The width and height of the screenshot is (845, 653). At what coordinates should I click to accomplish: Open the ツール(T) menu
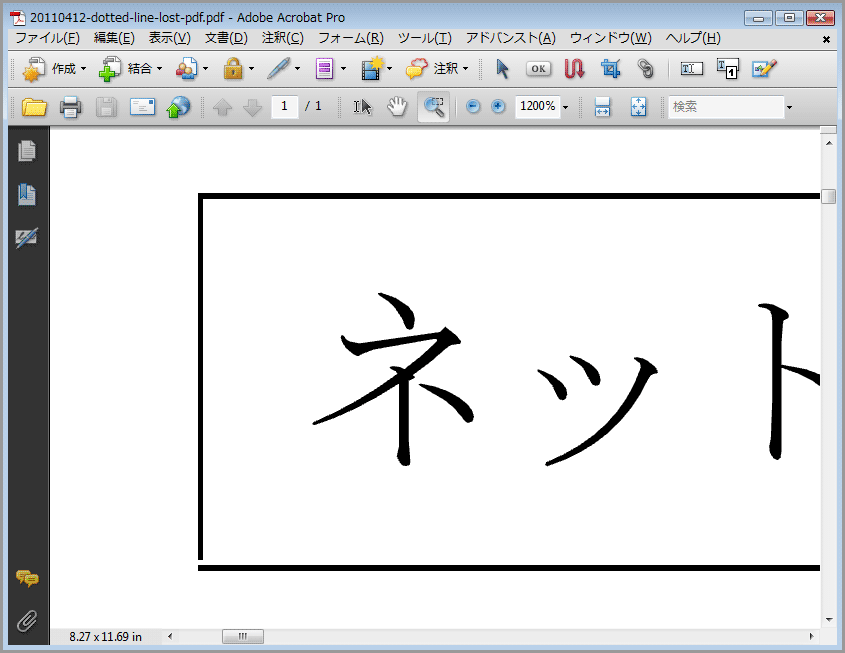click(424, 38)
